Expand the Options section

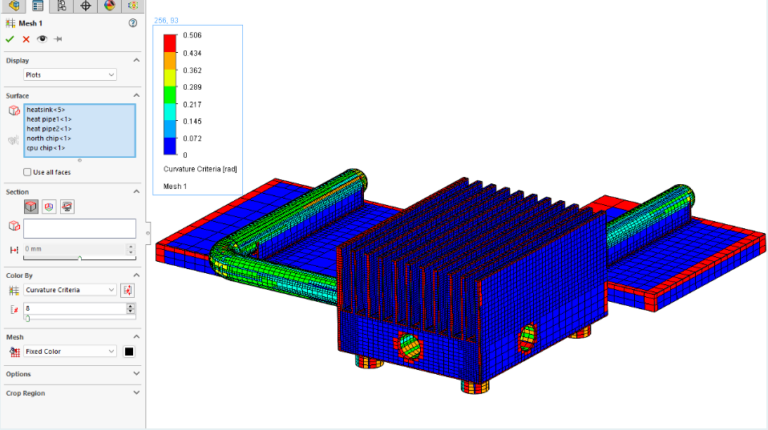(72, 373)
